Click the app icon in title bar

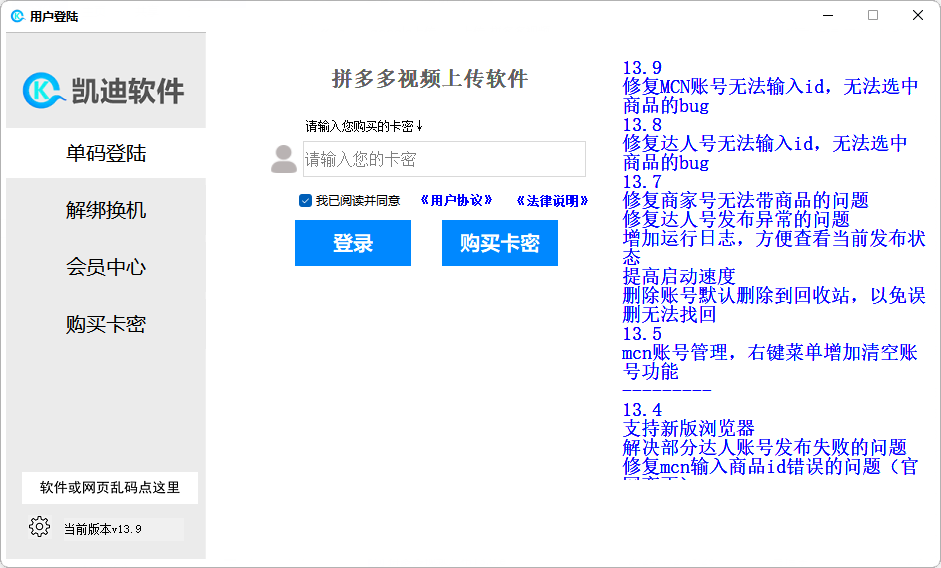click(17, 16)
